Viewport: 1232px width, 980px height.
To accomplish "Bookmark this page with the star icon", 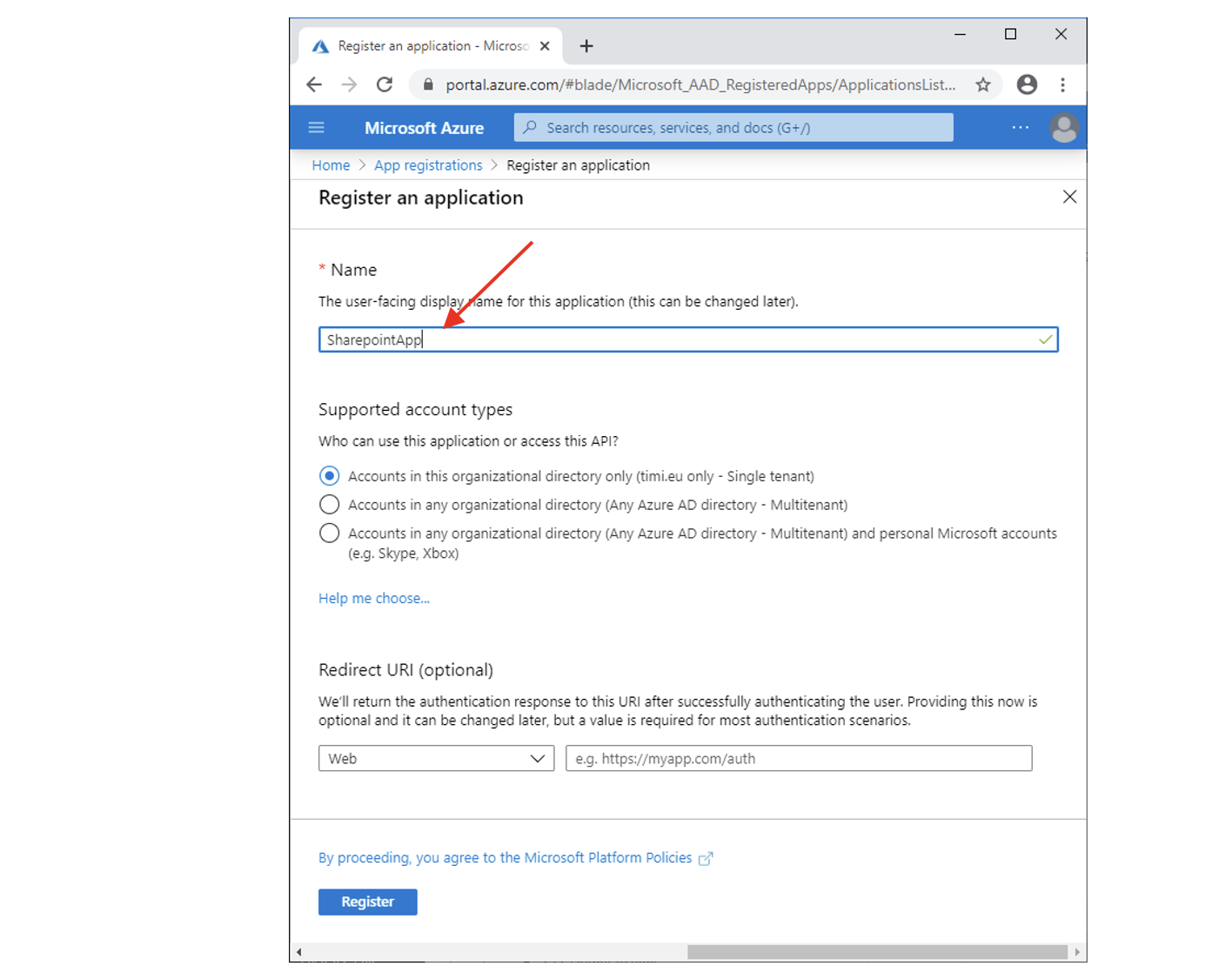I will [983, 84].
